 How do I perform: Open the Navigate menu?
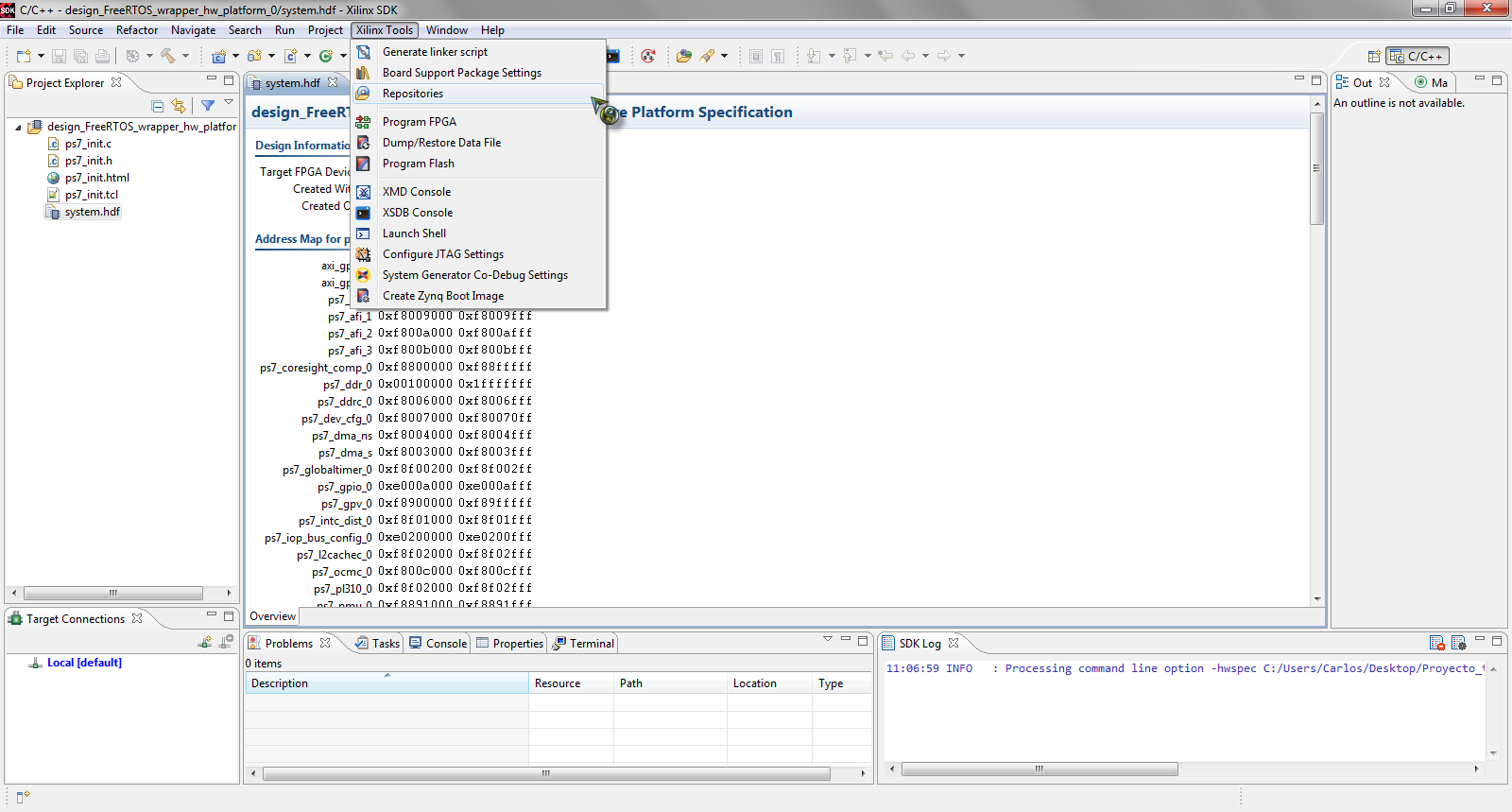193,30
